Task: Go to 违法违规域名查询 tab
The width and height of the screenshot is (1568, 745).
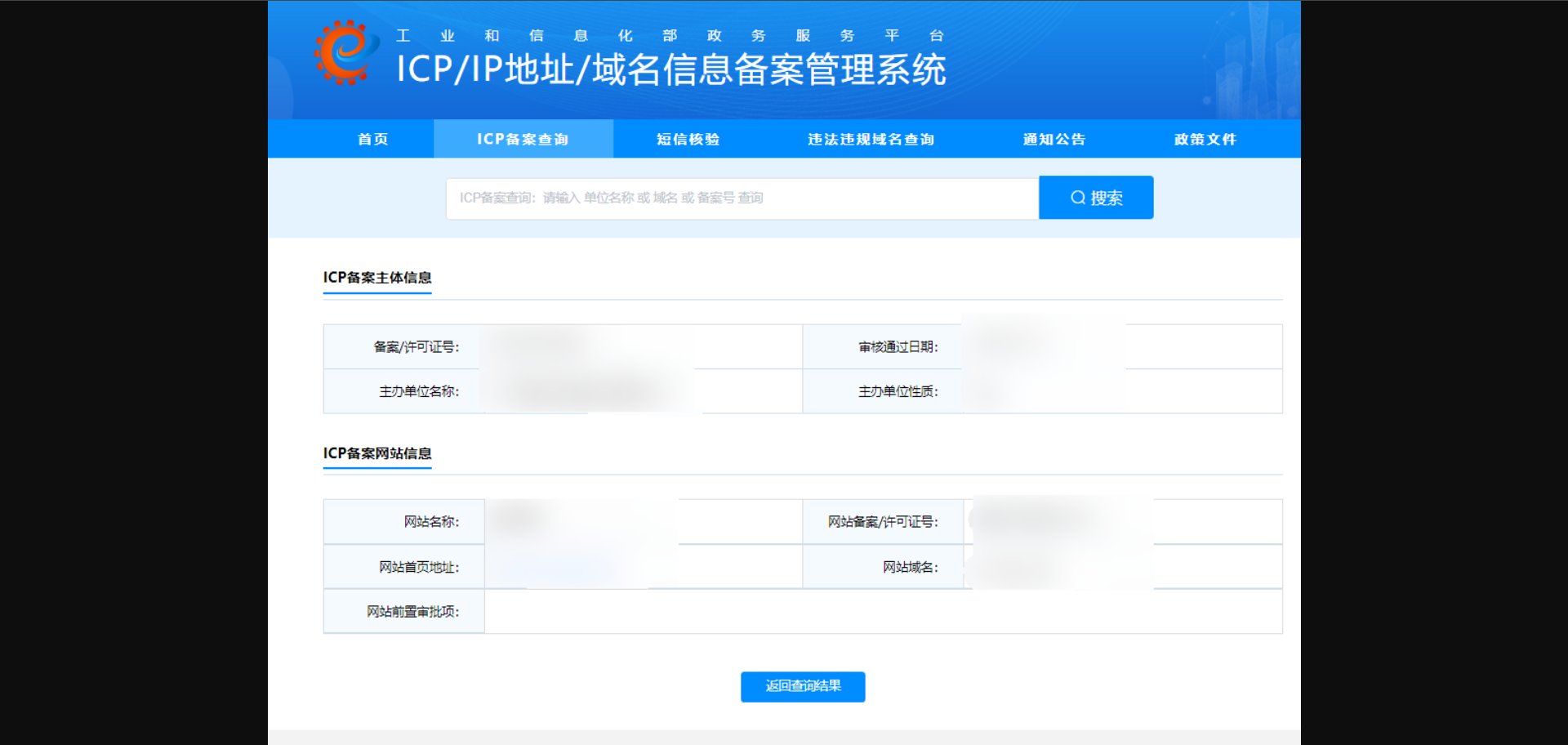Action: (871, 140)
